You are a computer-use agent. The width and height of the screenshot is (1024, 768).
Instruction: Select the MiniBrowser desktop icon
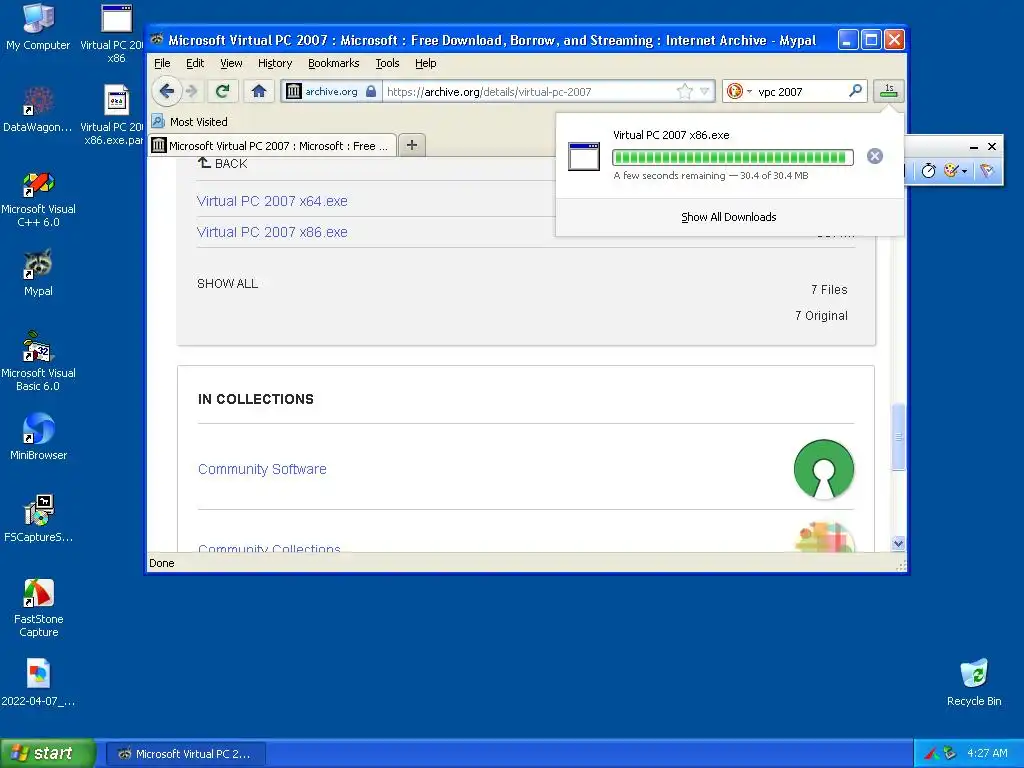coord(38,436)
